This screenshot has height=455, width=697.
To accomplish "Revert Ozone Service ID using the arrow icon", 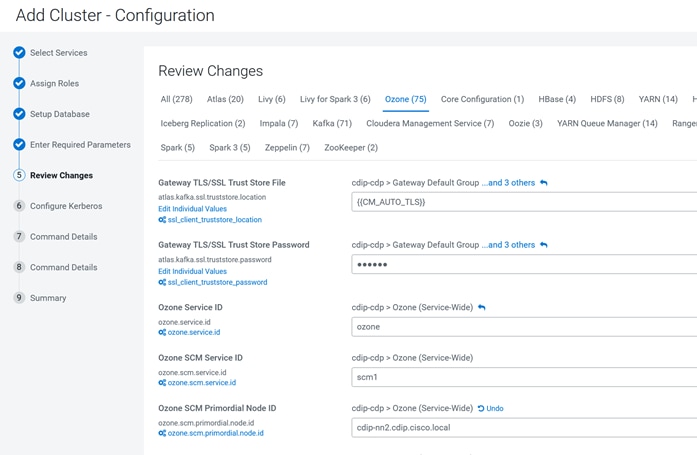I will coord(482,307).
